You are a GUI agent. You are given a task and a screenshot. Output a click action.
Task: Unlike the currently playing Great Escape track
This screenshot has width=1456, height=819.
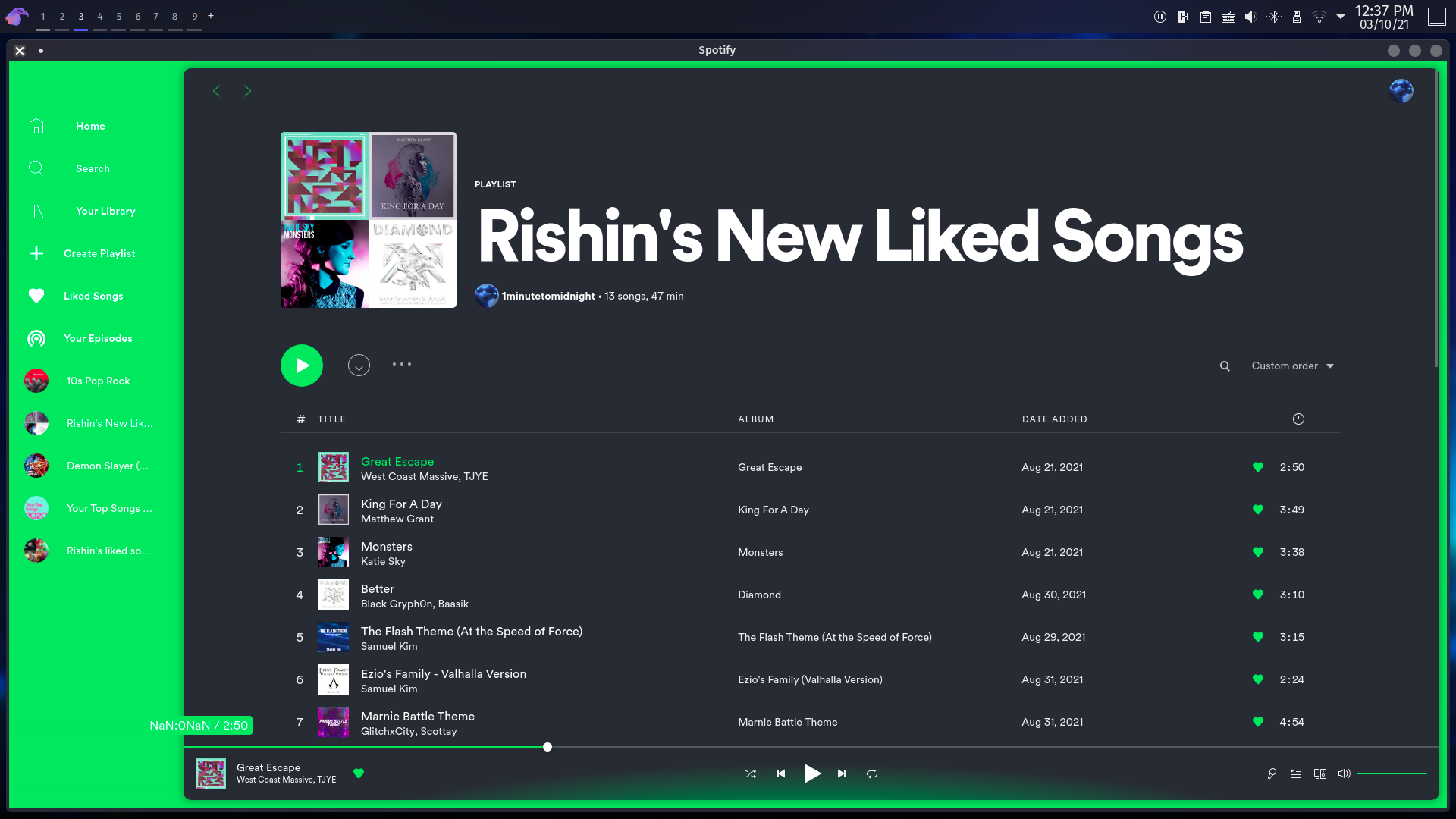coord(359,773)
